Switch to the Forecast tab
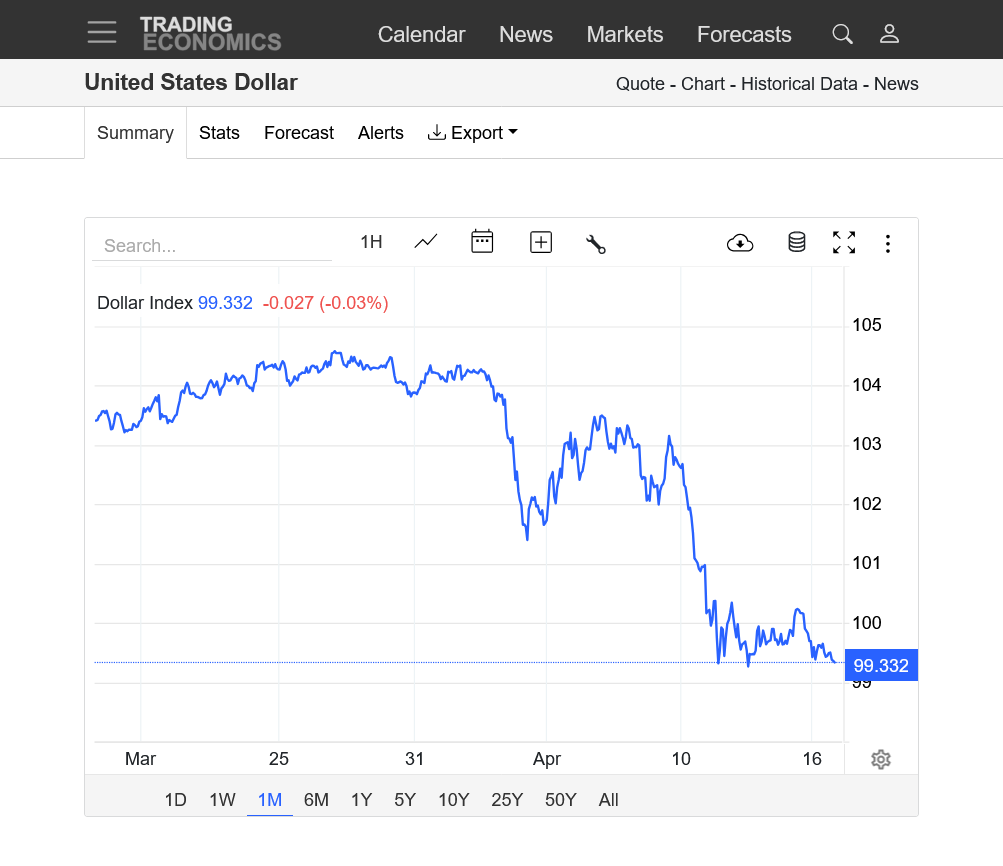This screenshot has height=866, width=1003. [299, 133]
